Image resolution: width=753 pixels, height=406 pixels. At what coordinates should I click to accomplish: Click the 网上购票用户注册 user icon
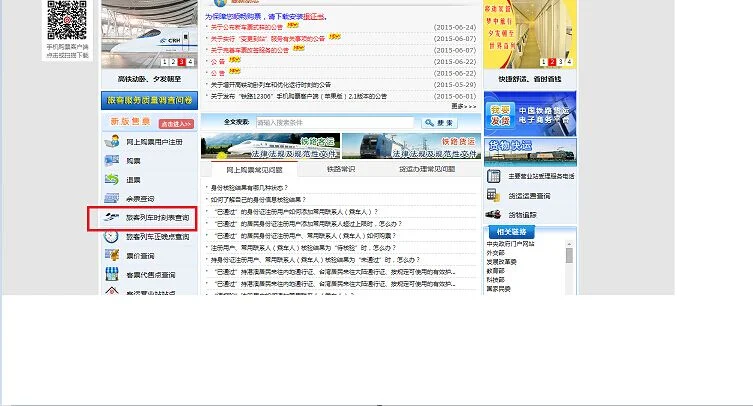pyautogui.click(x=112, y=141)
